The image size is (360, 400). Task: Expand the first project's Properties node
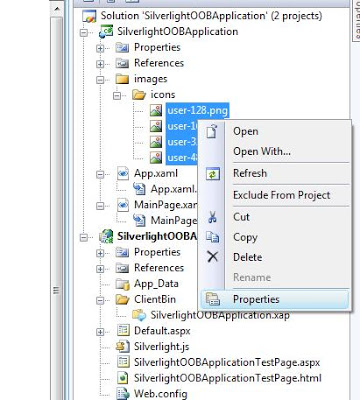100,48
